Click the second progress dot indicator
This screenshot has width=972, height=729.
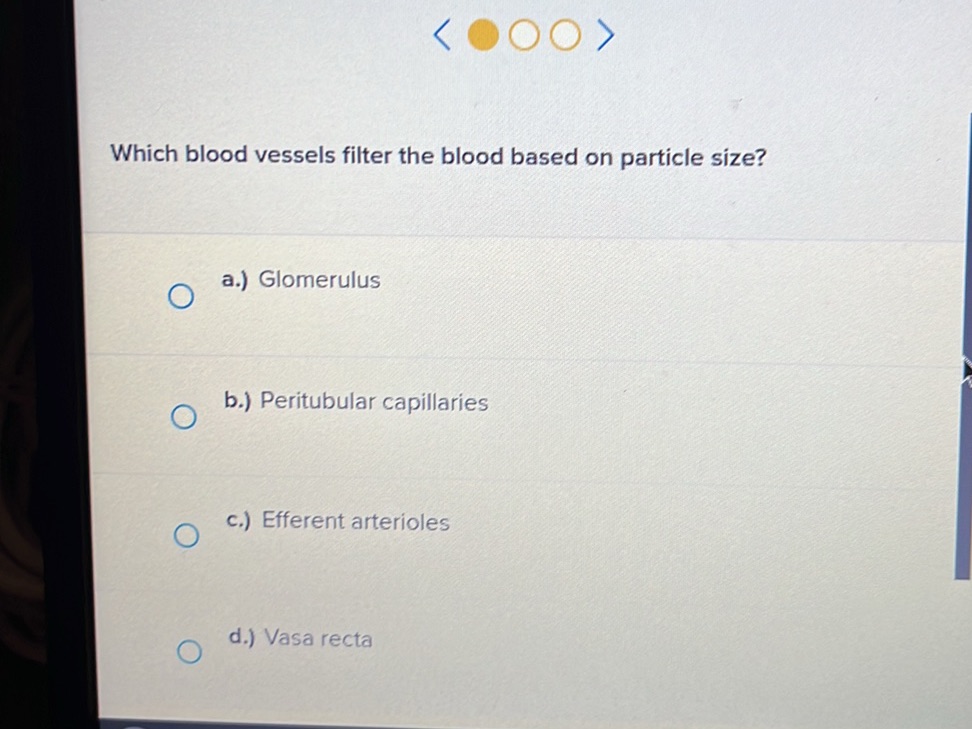pyautogui.click(x=524, y=35)
